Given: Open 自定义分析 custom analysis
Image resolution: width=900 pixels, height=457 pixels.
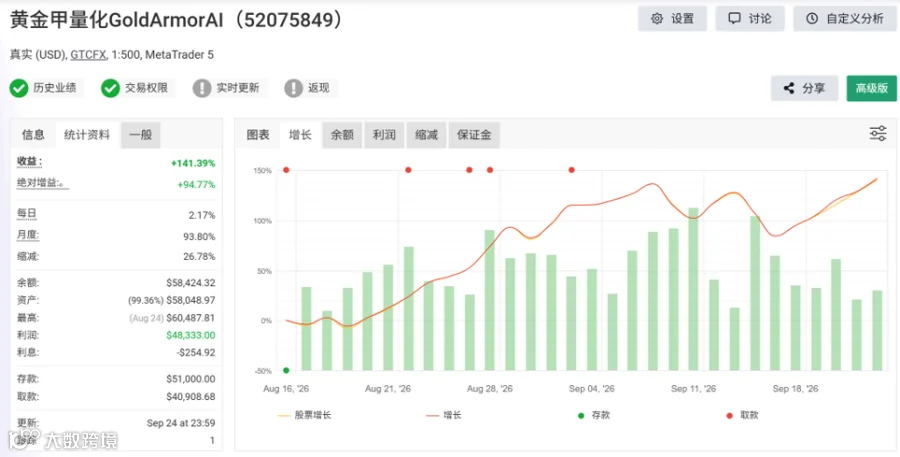Looking at the screenshot, I should 845,18.
